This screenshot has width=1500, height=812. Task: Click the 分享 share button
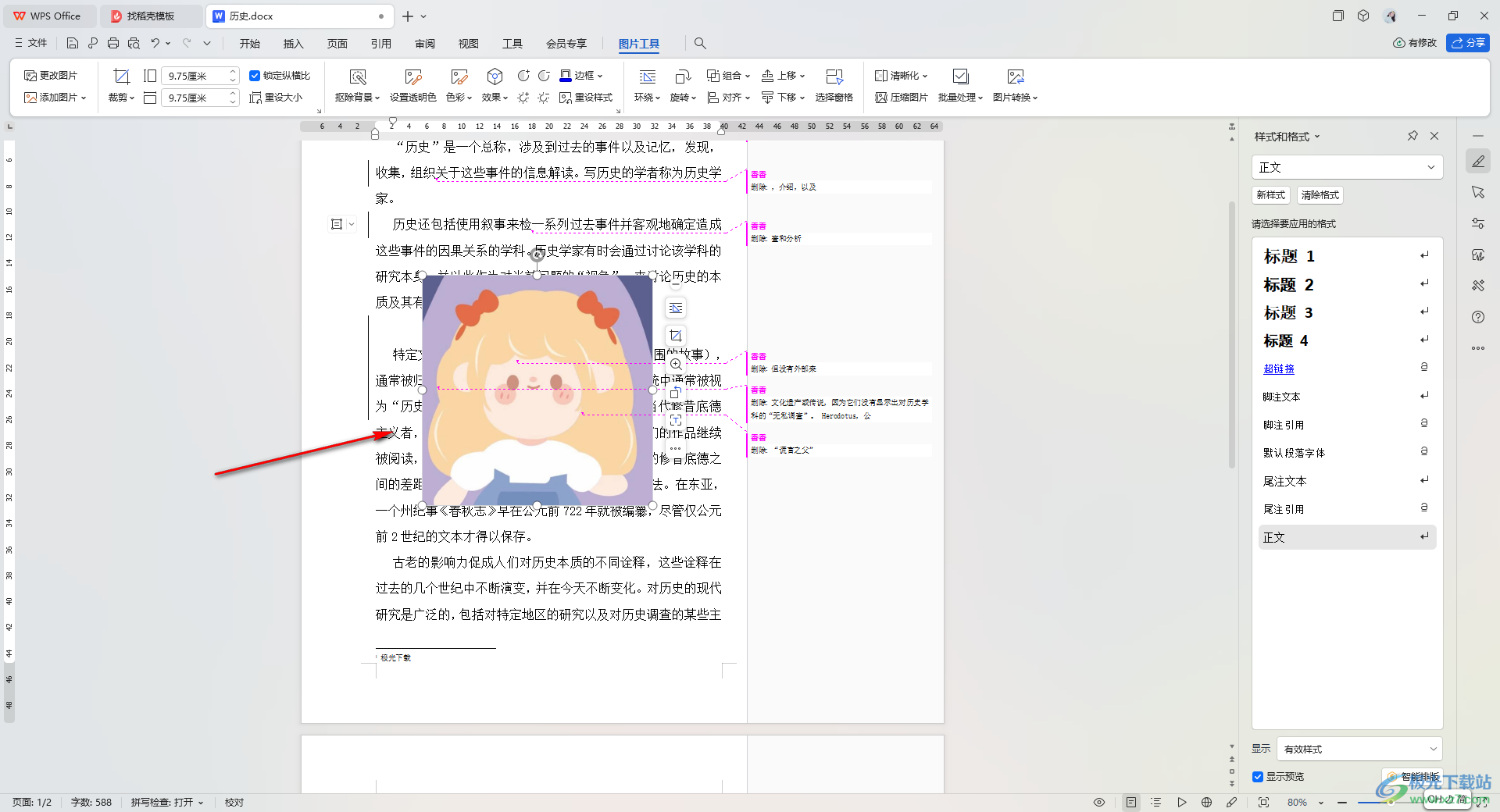(x=1468, y=43)
